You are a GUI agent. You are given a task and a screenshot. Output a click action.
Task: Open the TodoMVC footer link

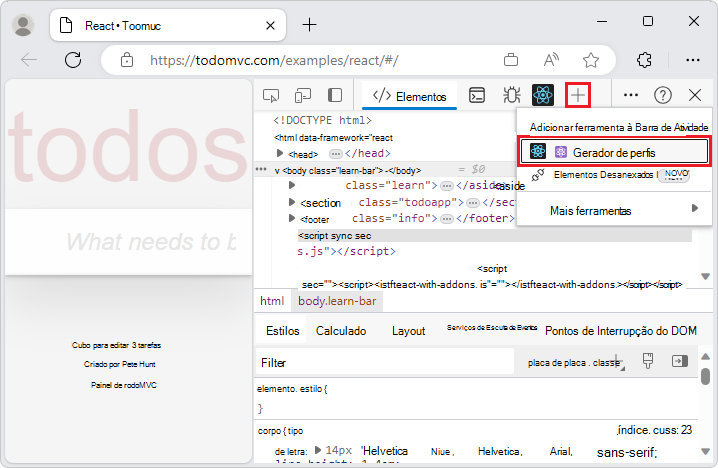point(124,385)
